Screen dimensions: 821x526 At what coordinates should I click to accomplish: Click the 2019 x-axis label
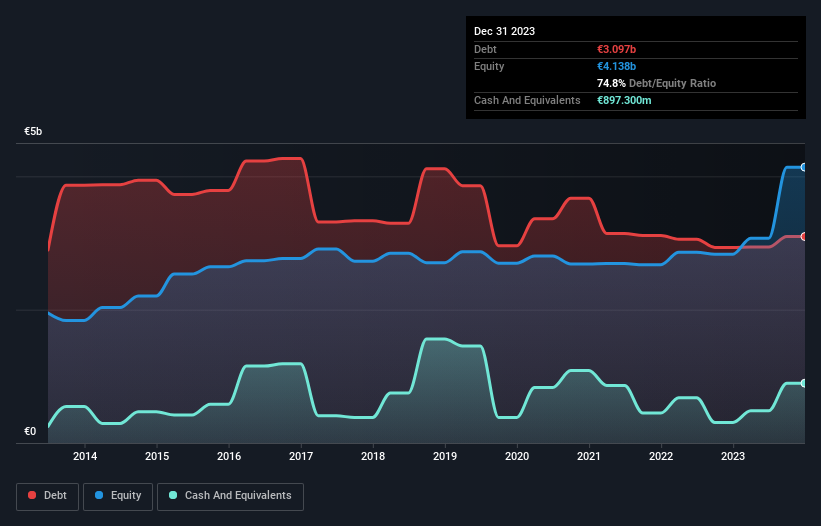point(445,456)
